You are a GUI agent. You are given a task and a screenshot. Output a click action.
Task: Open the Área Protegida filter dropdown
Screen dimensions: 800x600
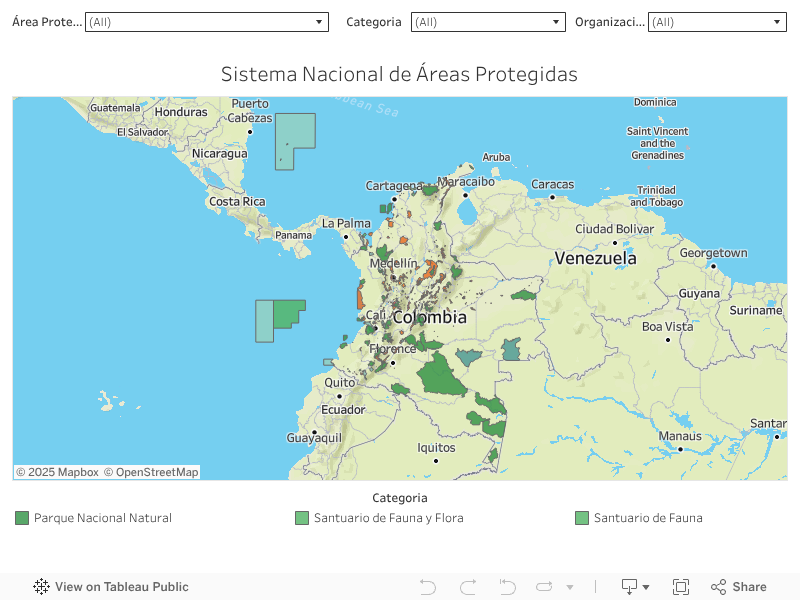(x=207, y=22)
